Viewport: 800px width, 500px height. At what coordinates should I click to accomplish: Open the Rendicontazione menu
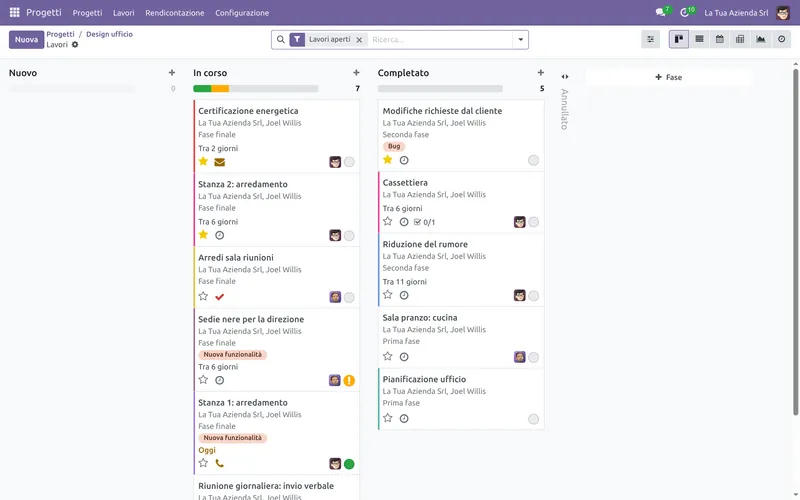[174, 13]
